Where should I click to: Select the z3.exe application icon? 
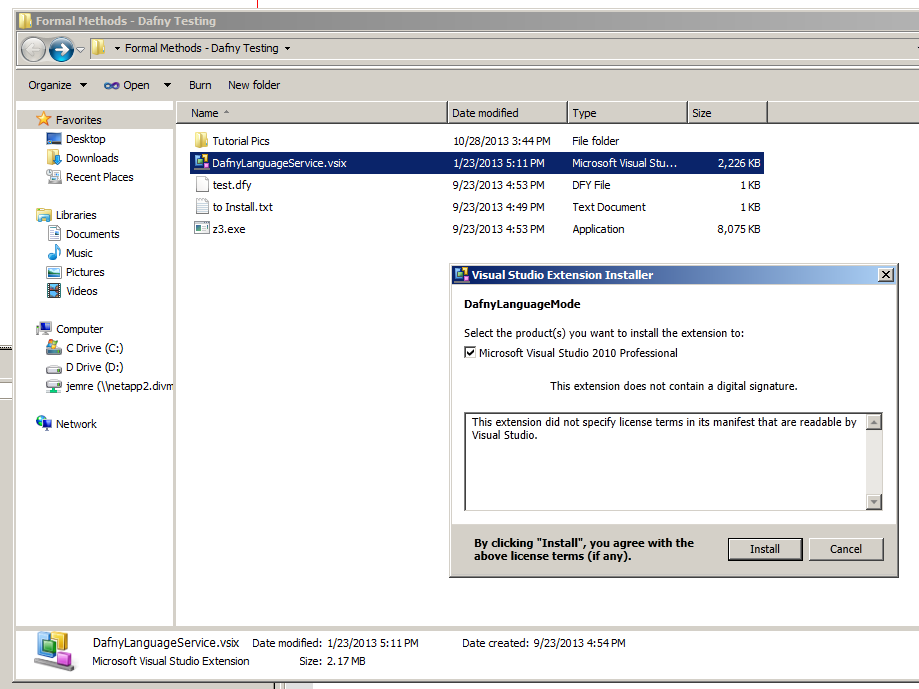click(202, 228)
